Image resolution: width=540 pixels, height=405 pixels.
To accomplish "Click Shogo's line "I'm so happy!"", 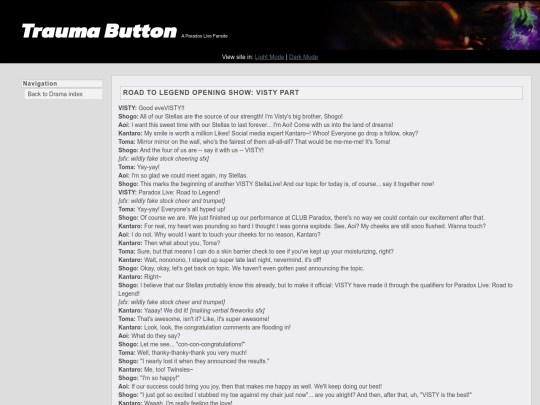I will [x=149, y=378].
